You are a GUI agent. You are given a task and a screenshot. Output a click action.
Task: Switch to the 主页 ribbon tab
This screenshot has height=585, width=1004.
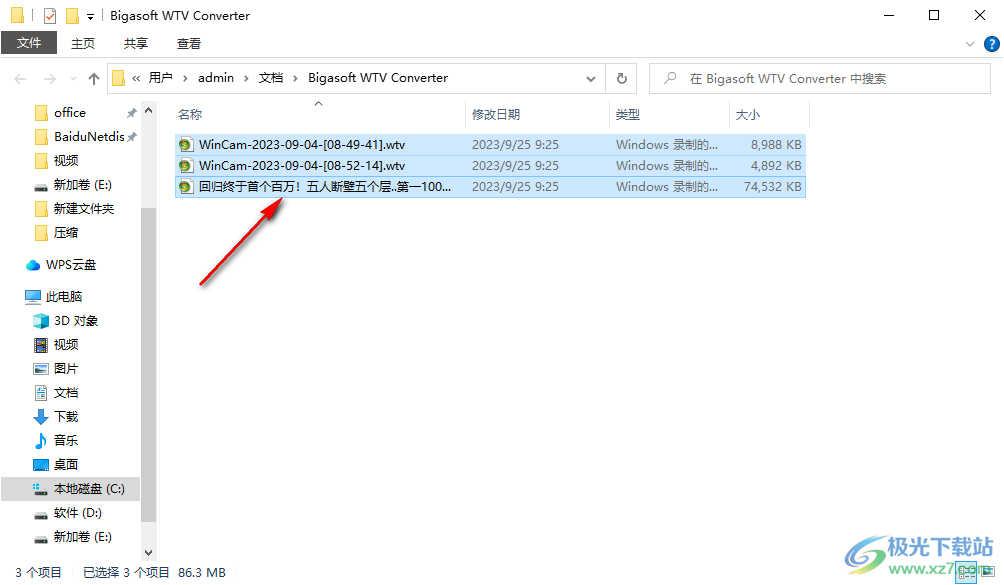(83, 43)
